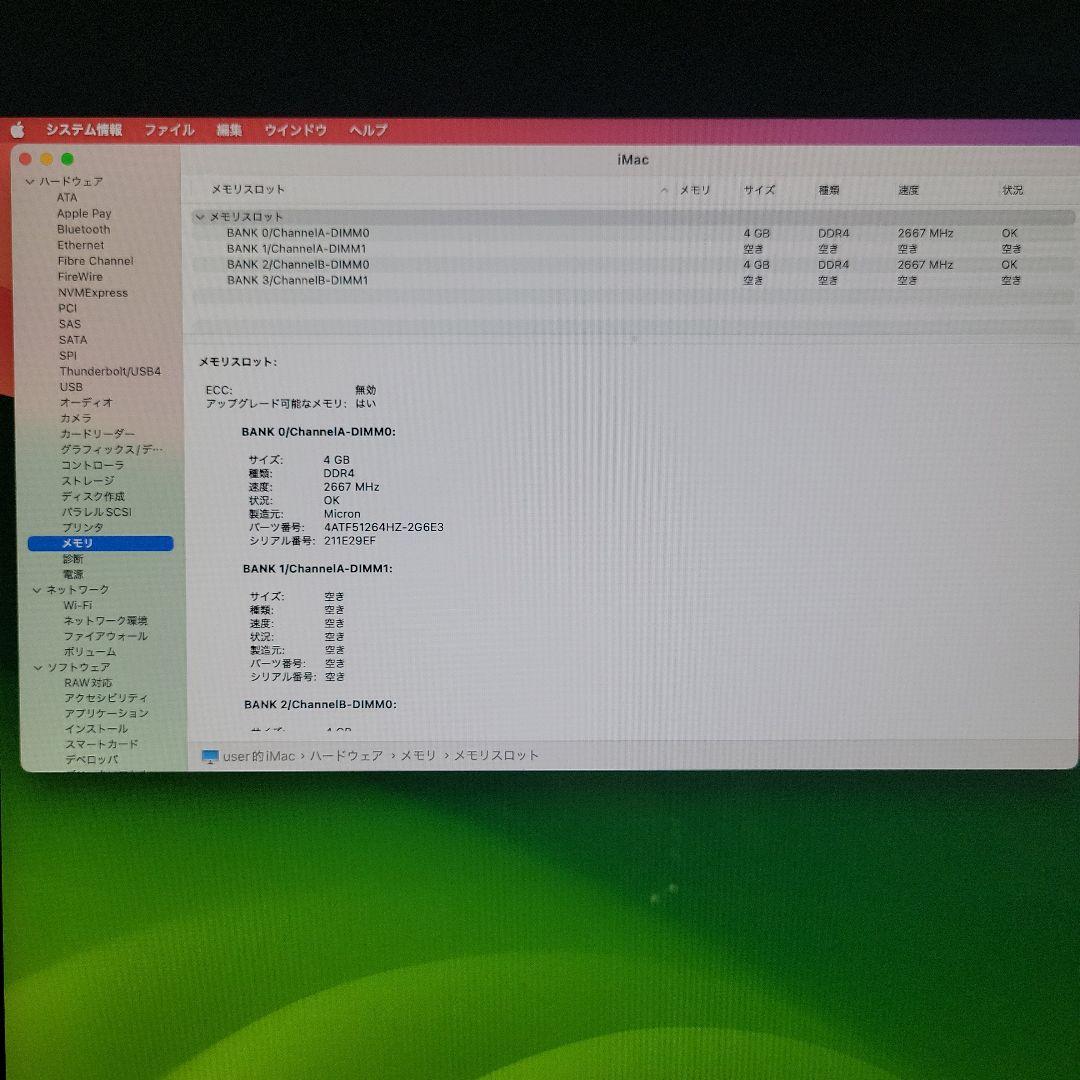Open the ファイル menu

(170, 130)
